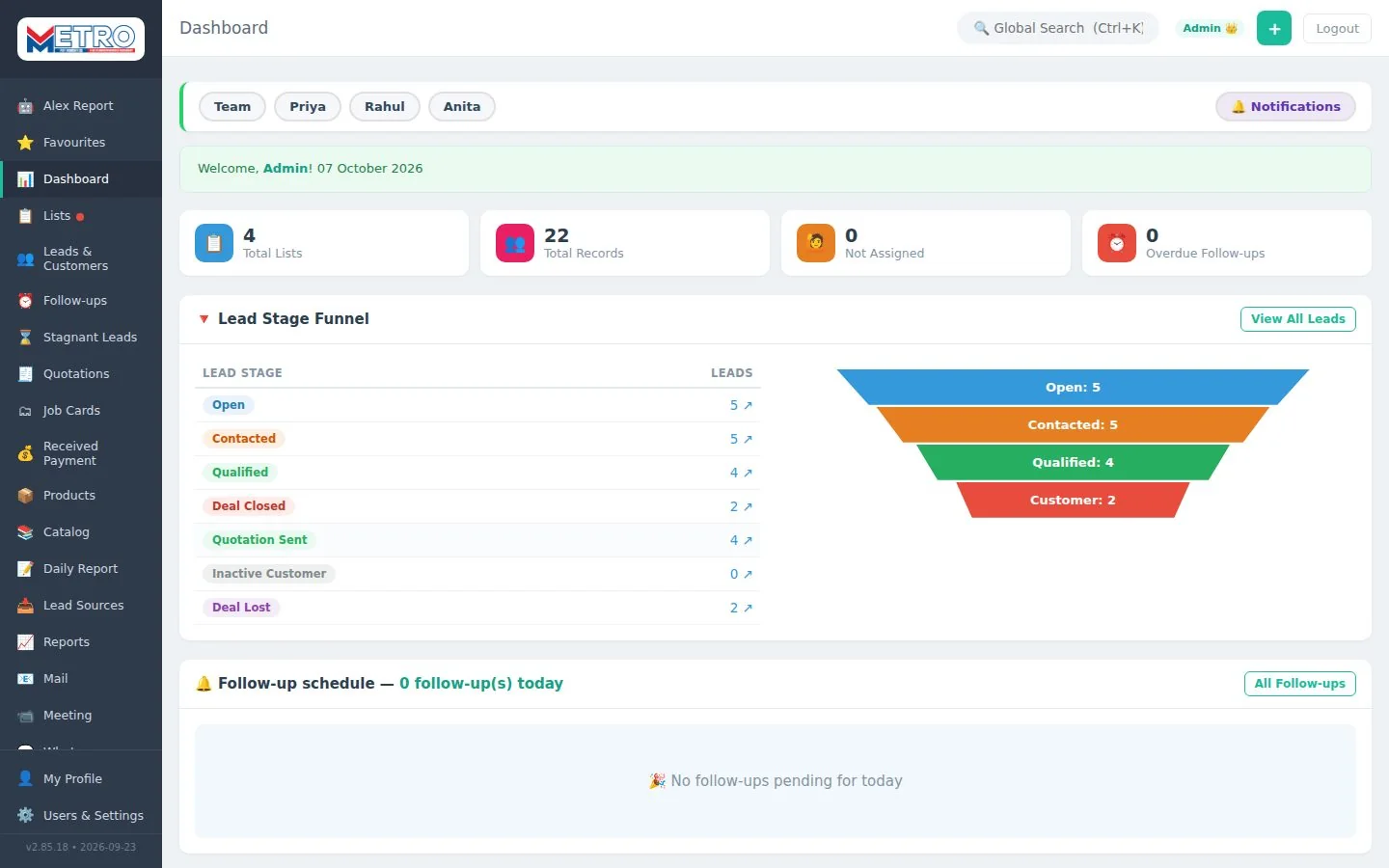This screenshot has width=1389, height=868.
Task: Open Deal Lost leads count link
Action: pos(741,608)
